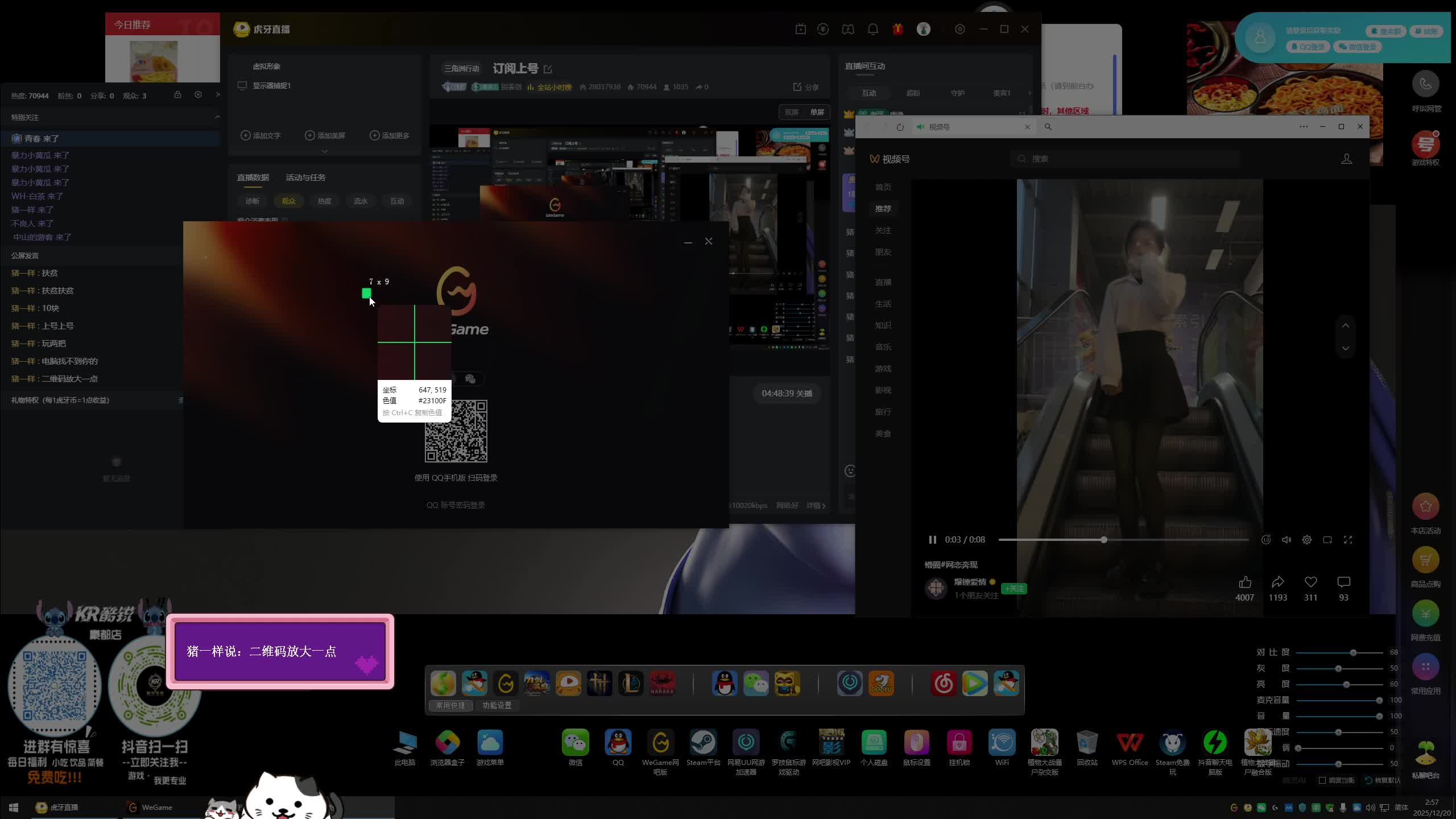The height and width of the screenshot is (819, 1456).
Task: Click the green +关注 follow button
Action: coord(1015,589)
